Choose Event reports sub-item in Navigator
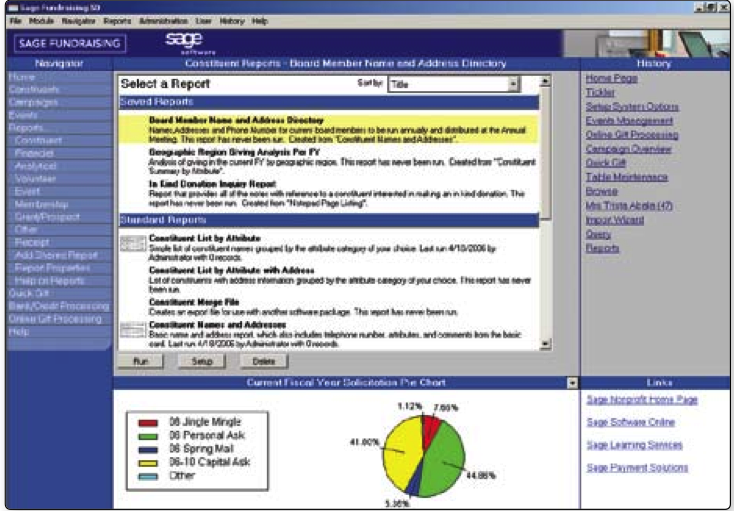The height and width of the screenshot is (511, 734). [59, 191]
